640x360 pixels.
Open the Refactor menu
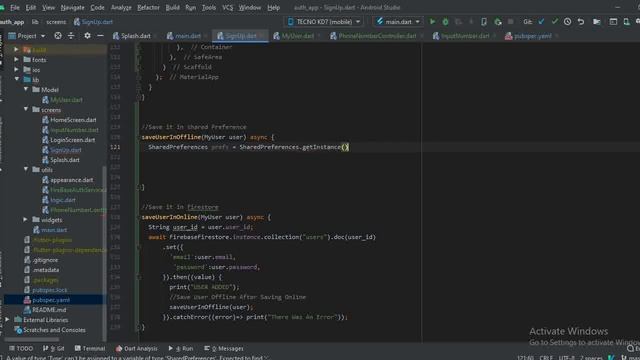(x=148, y=7)
